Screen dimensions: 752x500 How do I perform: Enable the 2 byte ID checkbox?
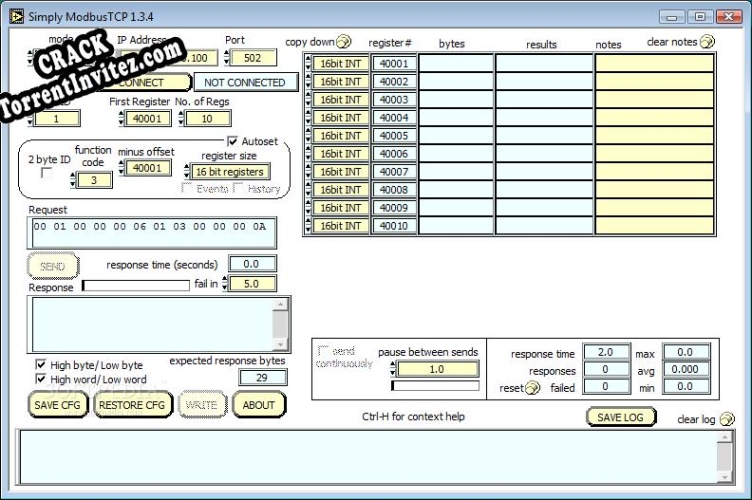[x=47, y=173]
